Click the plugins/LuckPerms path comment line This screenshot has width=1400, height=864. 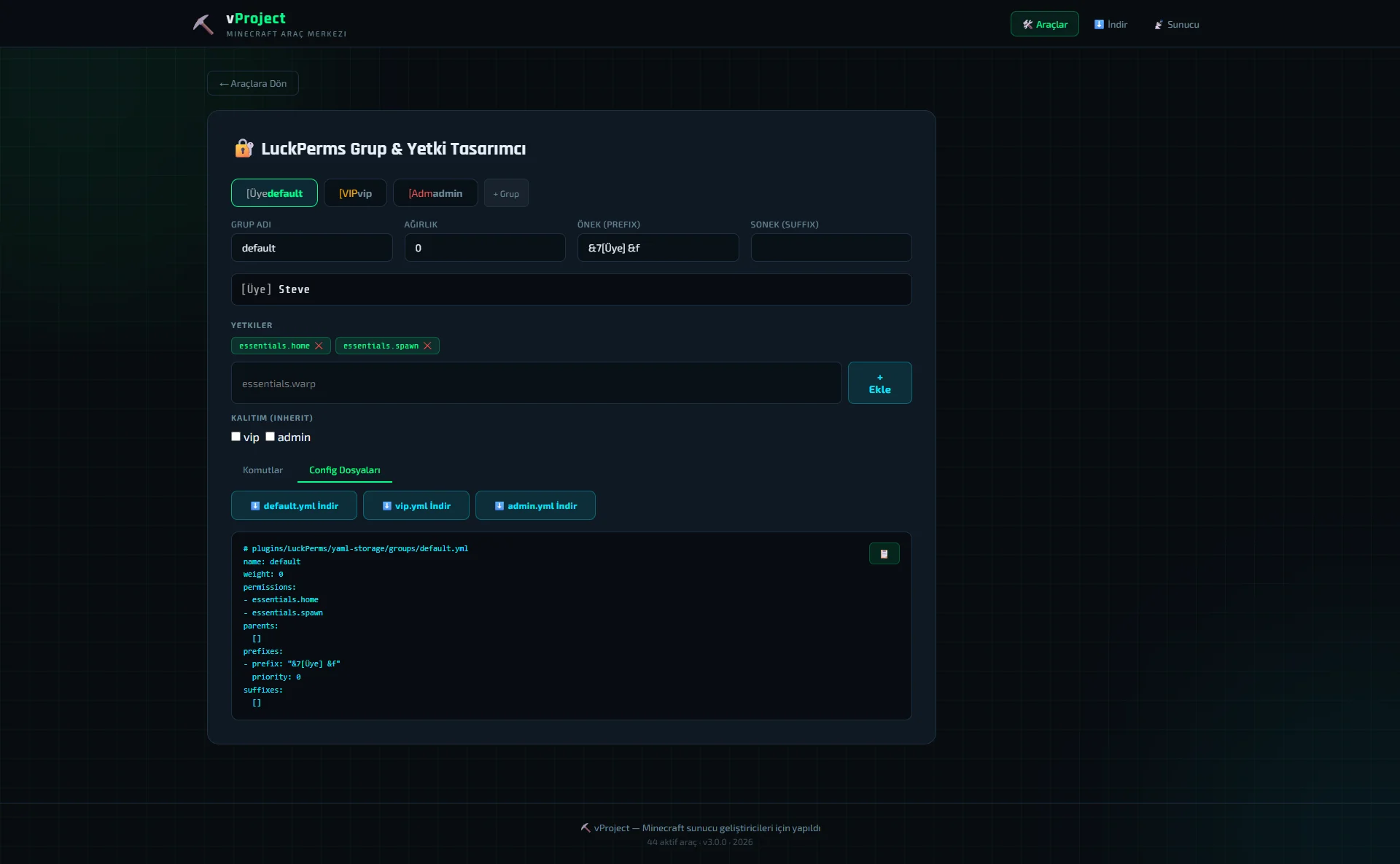(355, 548)
